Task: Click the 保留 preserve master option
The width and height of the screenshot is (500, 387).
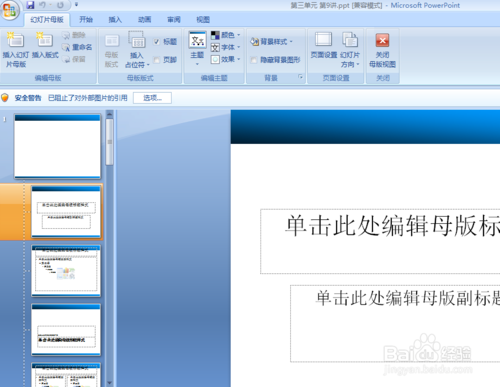Action: click(x=74, y=59)
